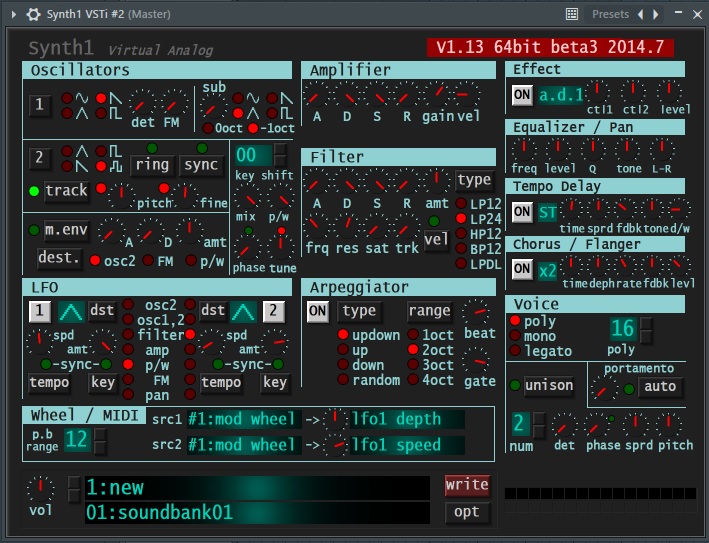Toggle Chorus / Flanger ON button
The image size is (709, 543).
(x=522, y=269)
